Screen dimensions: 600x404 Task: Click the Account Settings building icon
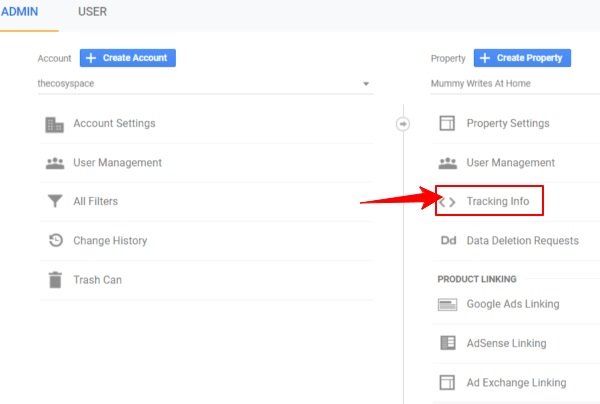[x=54, y=124]
